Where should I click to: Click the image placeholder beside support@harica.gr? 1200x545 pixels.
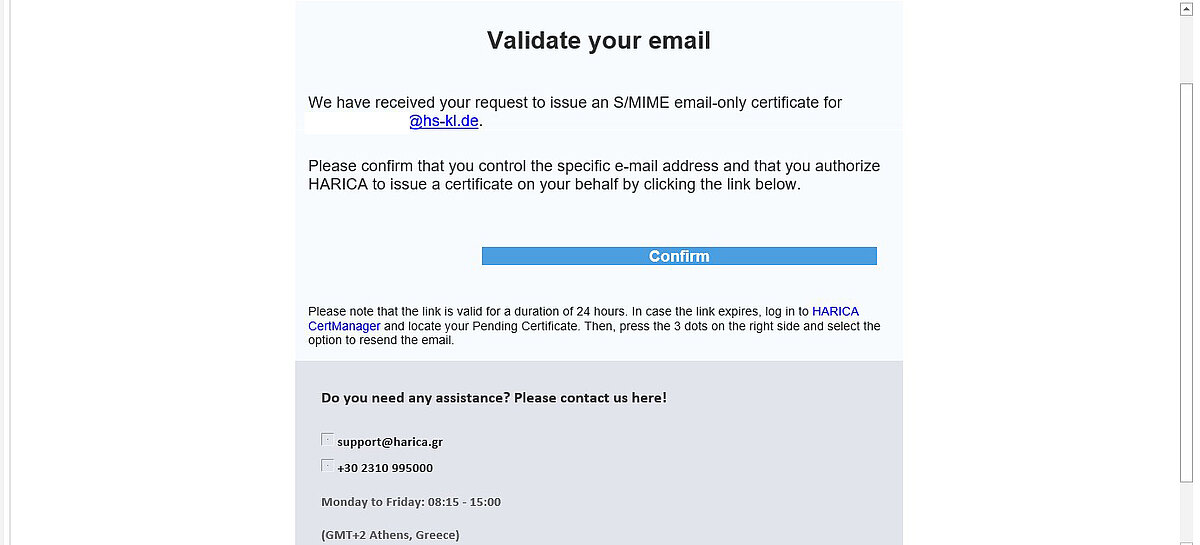click(x=327, y=439)
